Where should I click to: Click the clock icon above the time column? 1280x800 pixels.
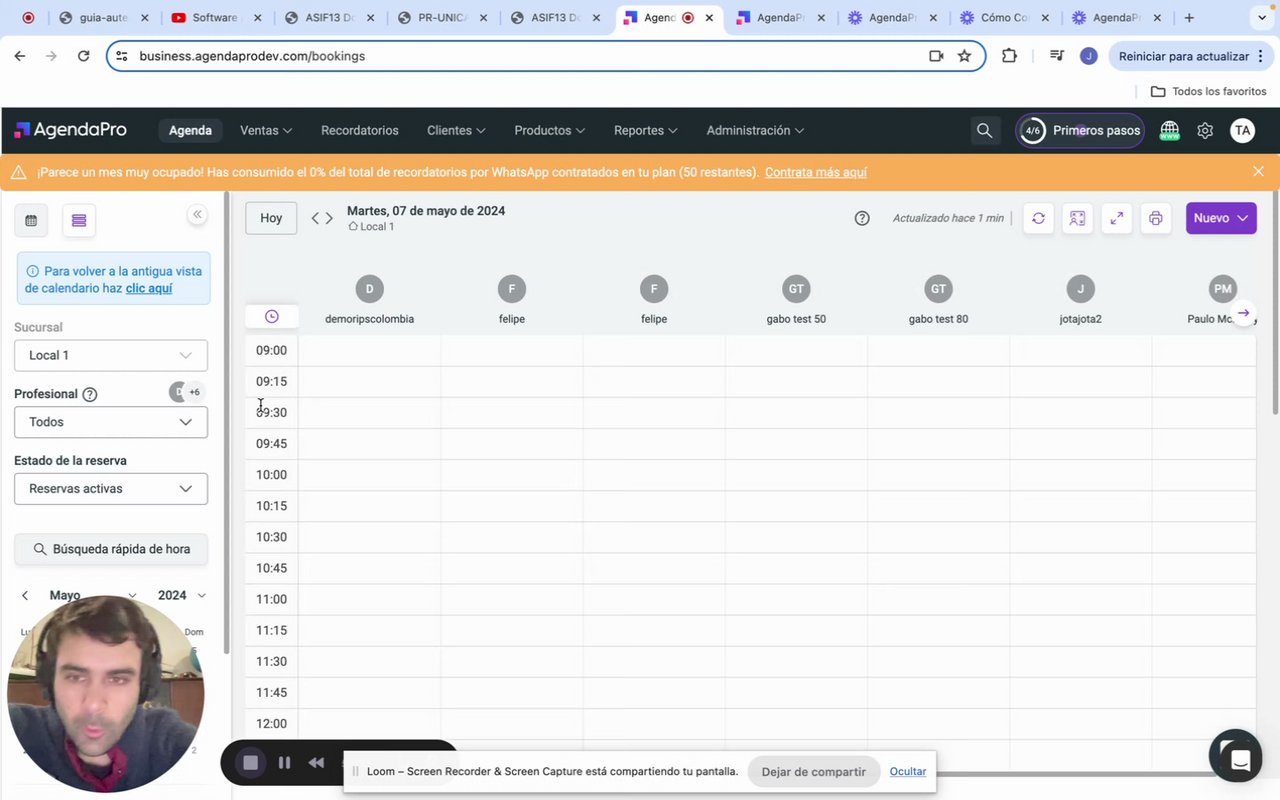(272, 316)
